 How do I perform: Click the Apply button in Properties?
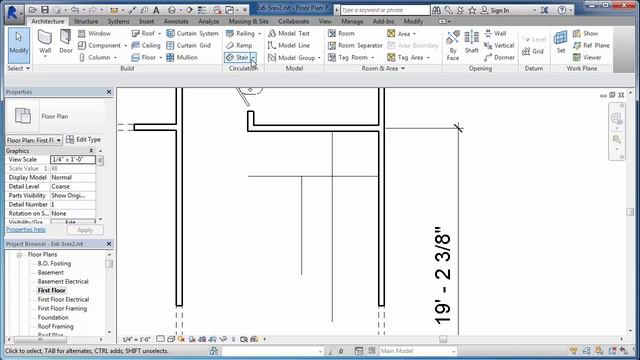(x=85, y=230)
